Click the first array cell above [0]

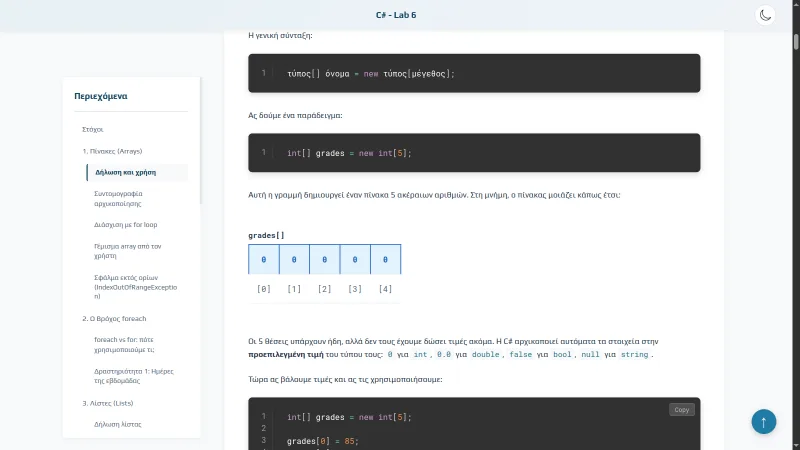pyautogui.click(x=264, y=259)
